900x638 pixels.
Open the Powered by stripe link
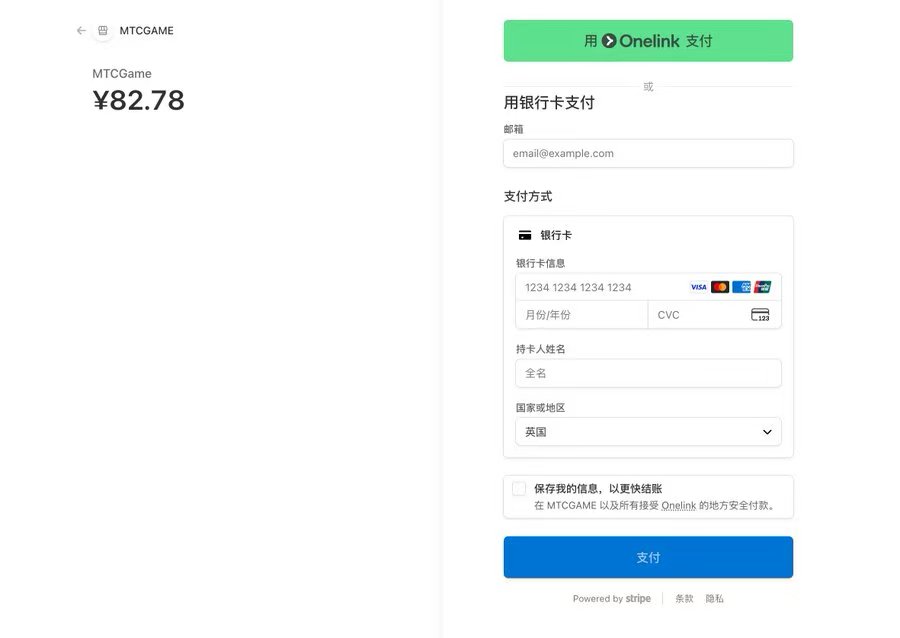[x=611, y=598]
